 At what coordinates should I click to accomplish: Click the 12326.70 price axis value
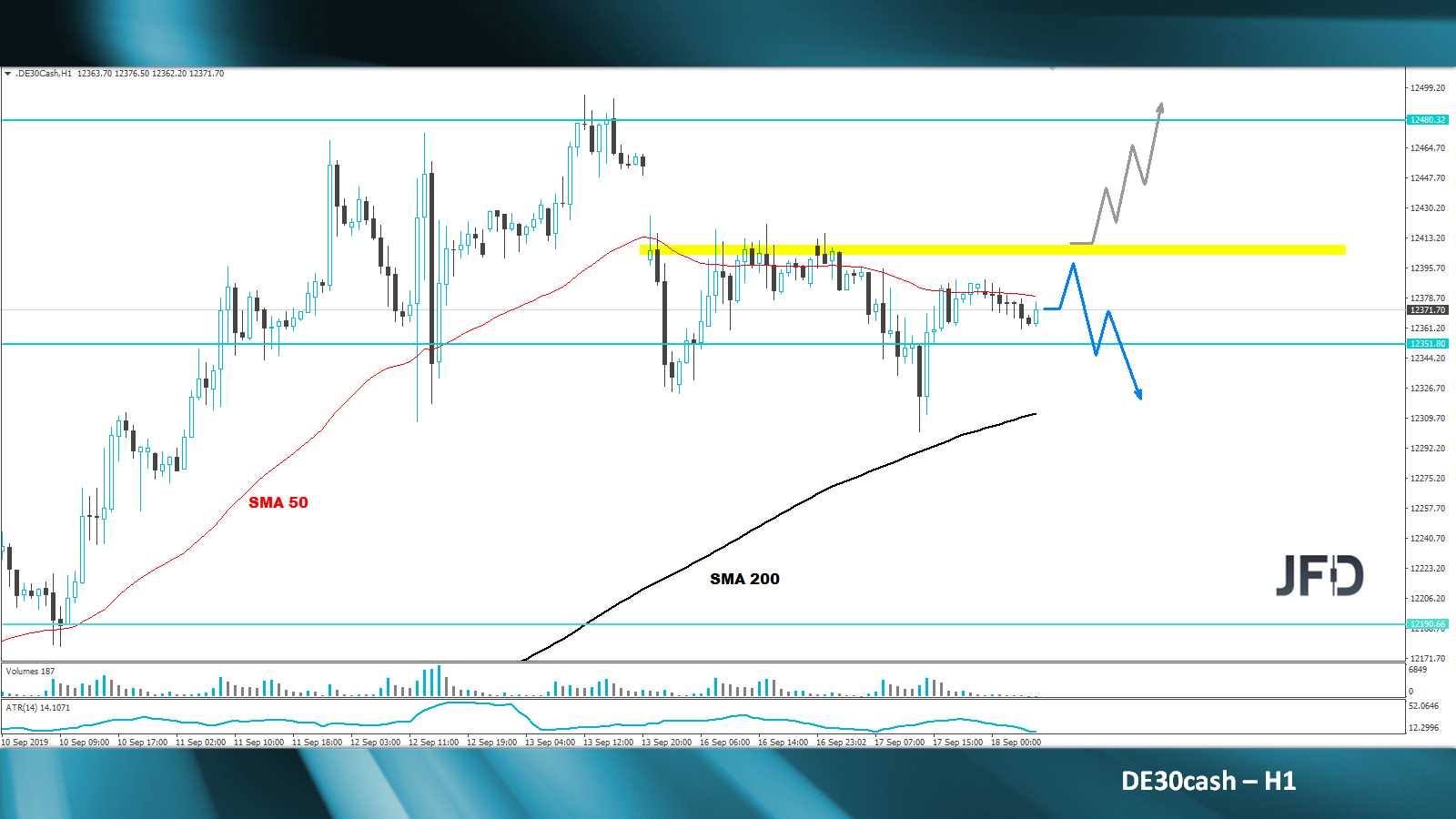coord(1428,389)
